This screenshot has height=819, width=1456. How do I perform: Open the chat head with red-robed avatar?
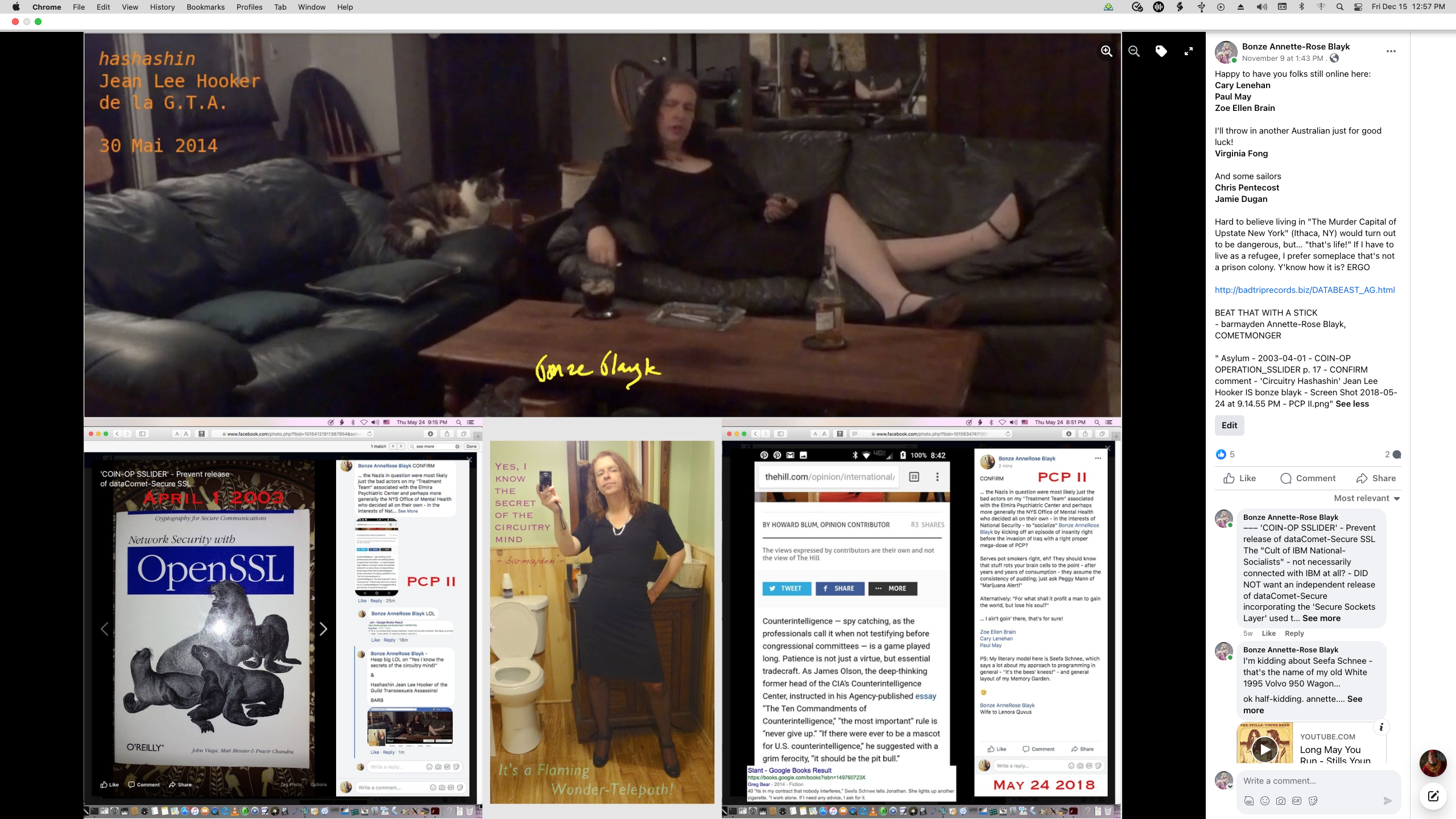click(x=1433, y=763)
